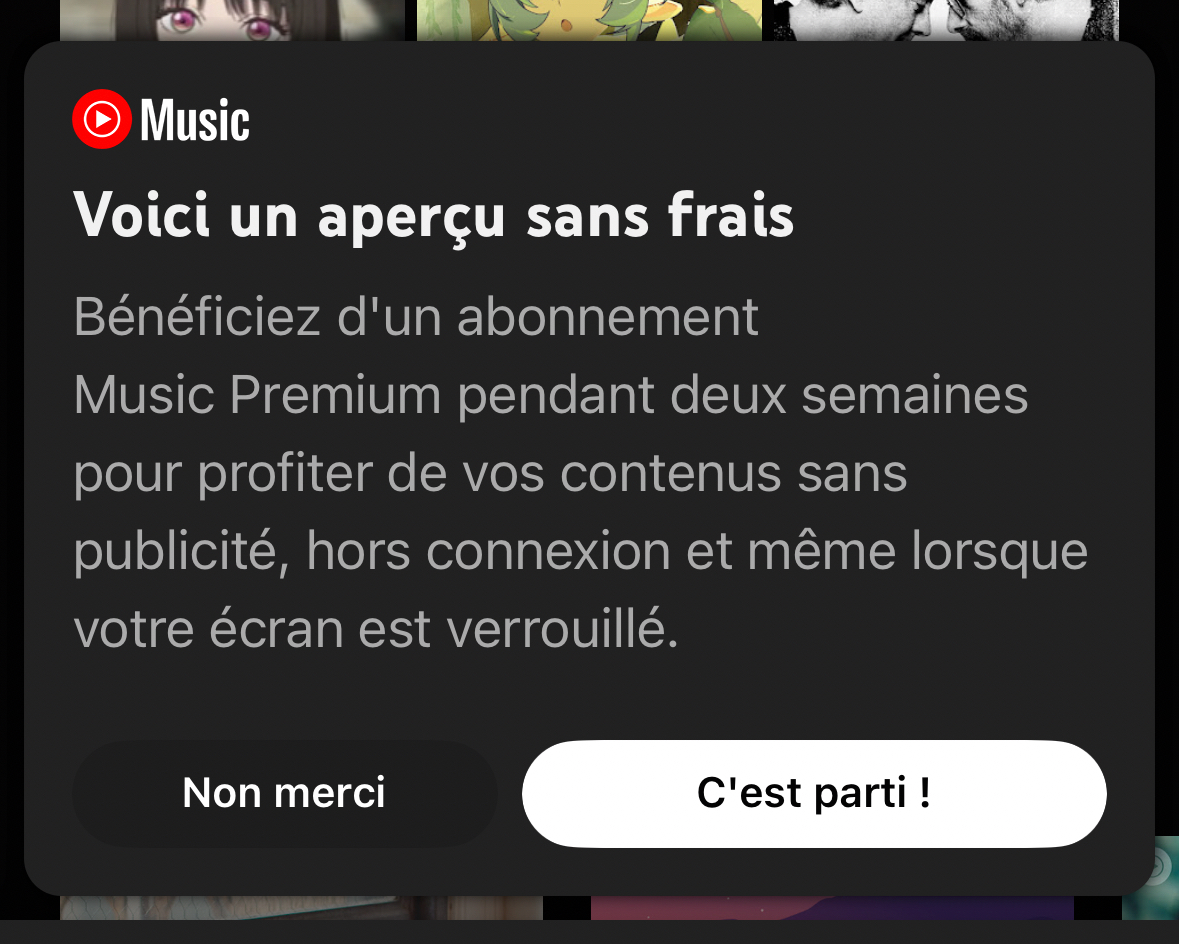Click the Music wordmark beside the logo

point(195,121)
